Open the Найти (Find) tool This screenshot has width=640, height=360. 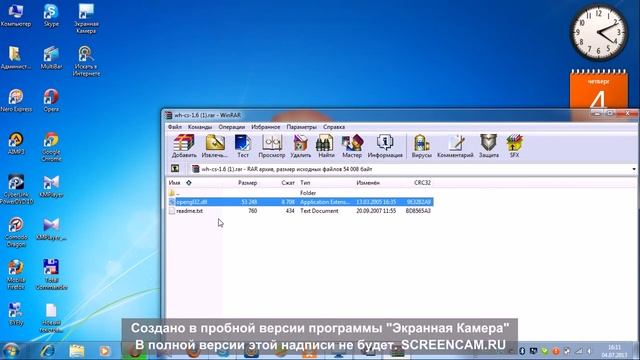pyautogui.click(x=326, y=146)
